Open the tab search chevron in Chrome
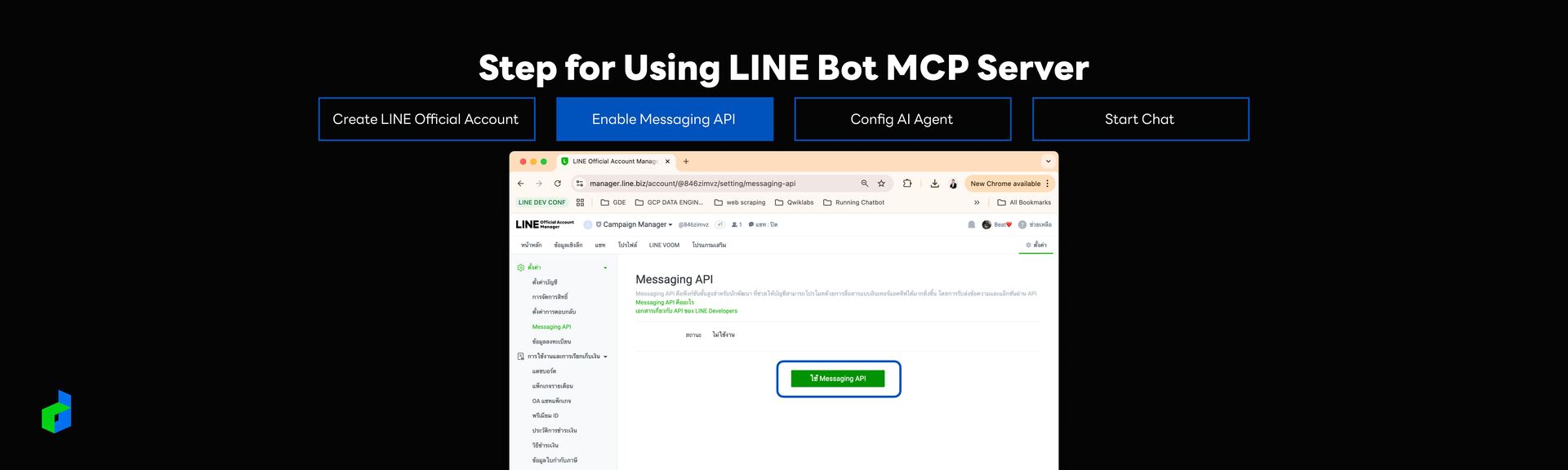 1048,162
